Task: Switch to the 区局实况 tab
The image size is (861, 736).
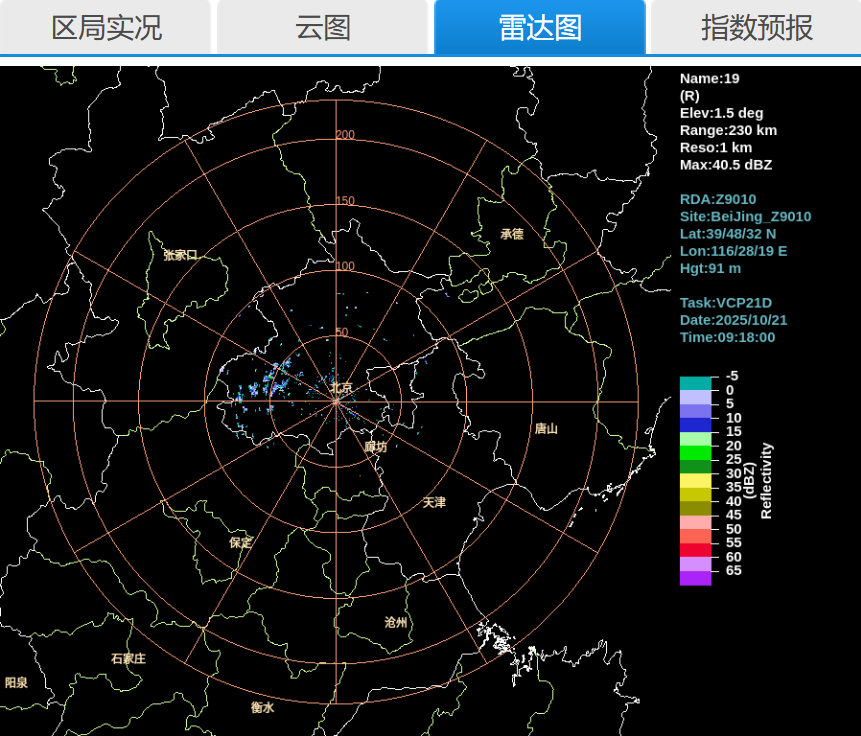Action: pos(106,27)
